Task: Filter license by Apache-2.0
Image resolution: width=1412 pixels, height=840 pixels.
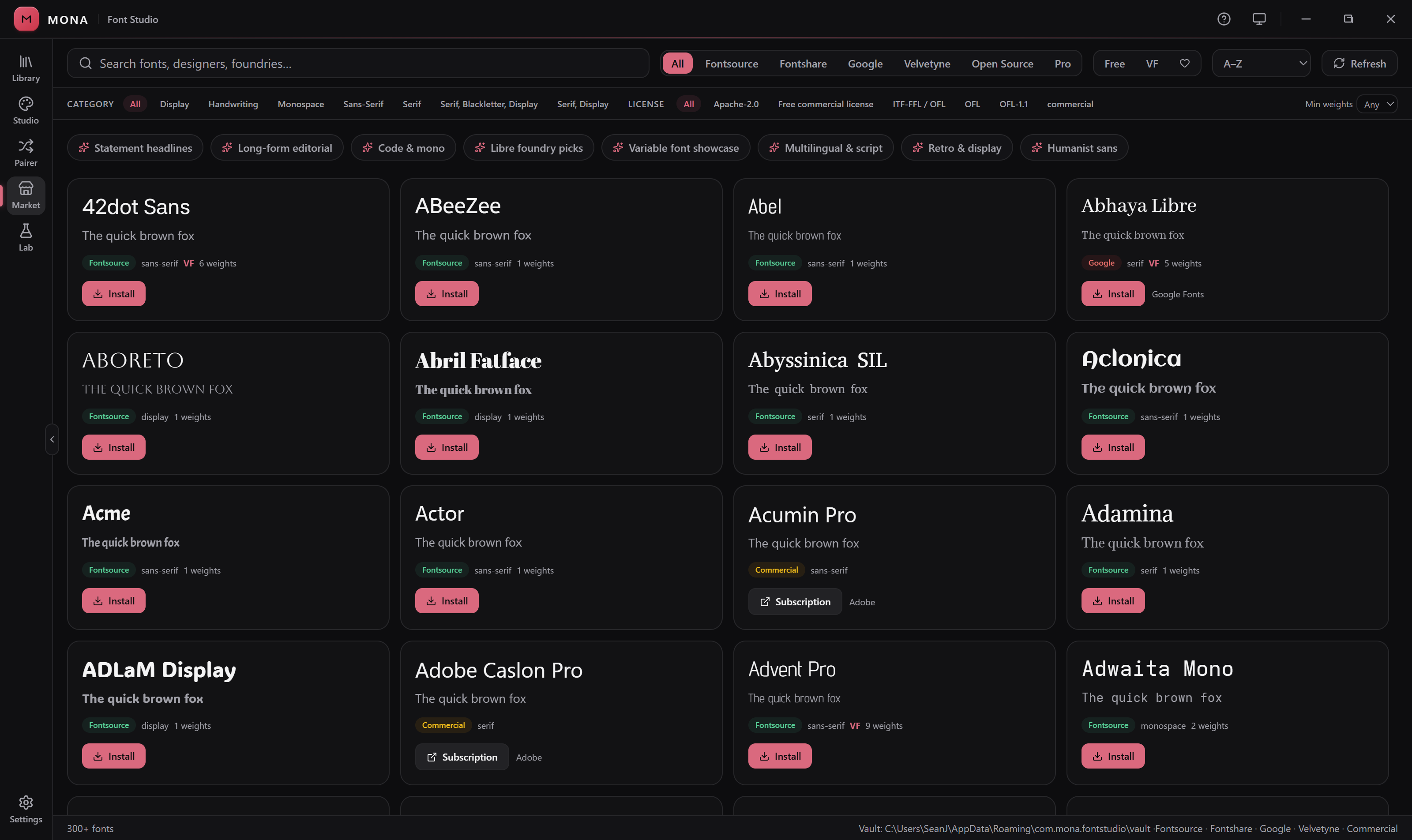Action: click(x=736, y=104)
